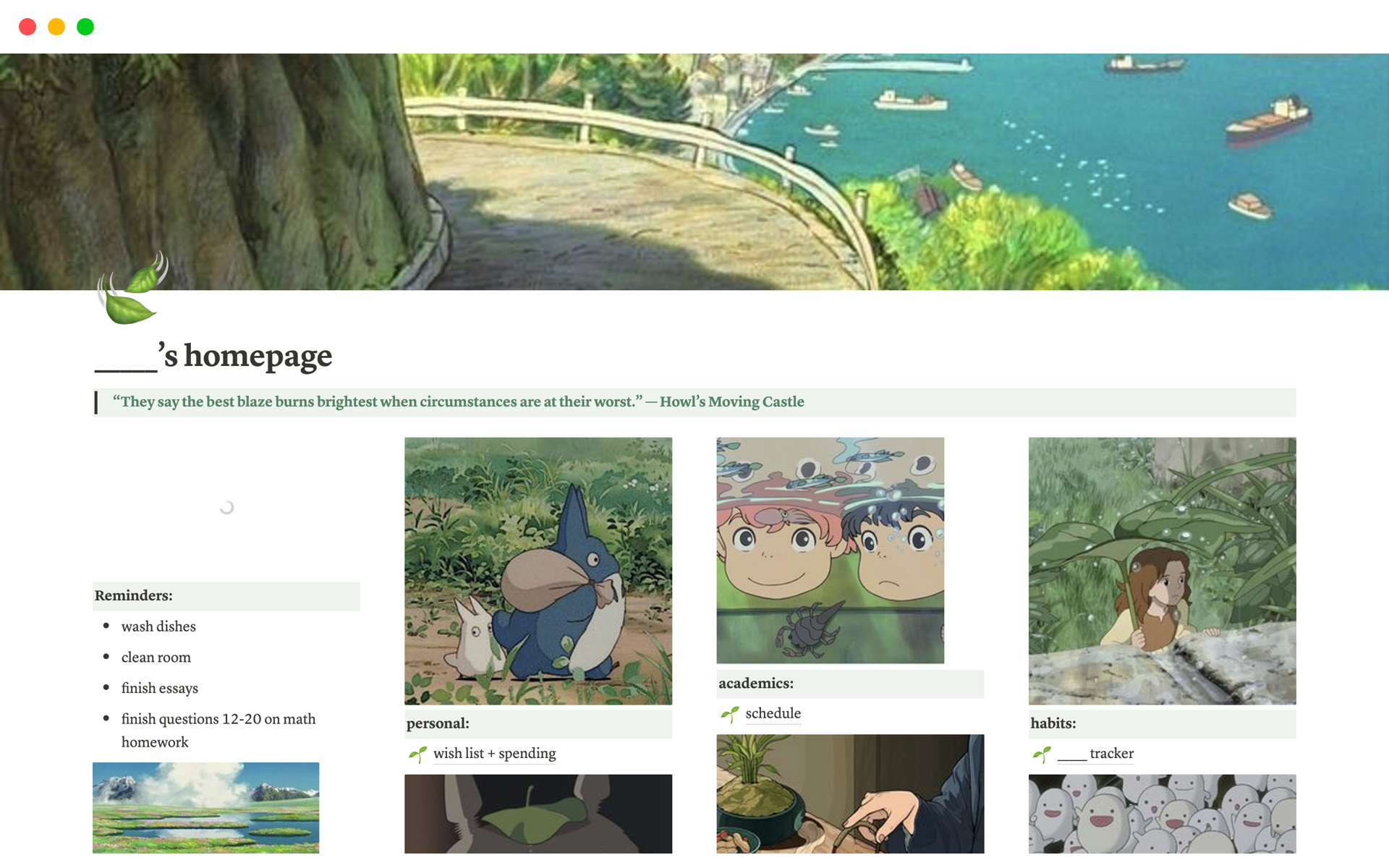Click the white kodama spirits image
The width and height of the screenshot is (1389, 868).
pos(1162,814)
